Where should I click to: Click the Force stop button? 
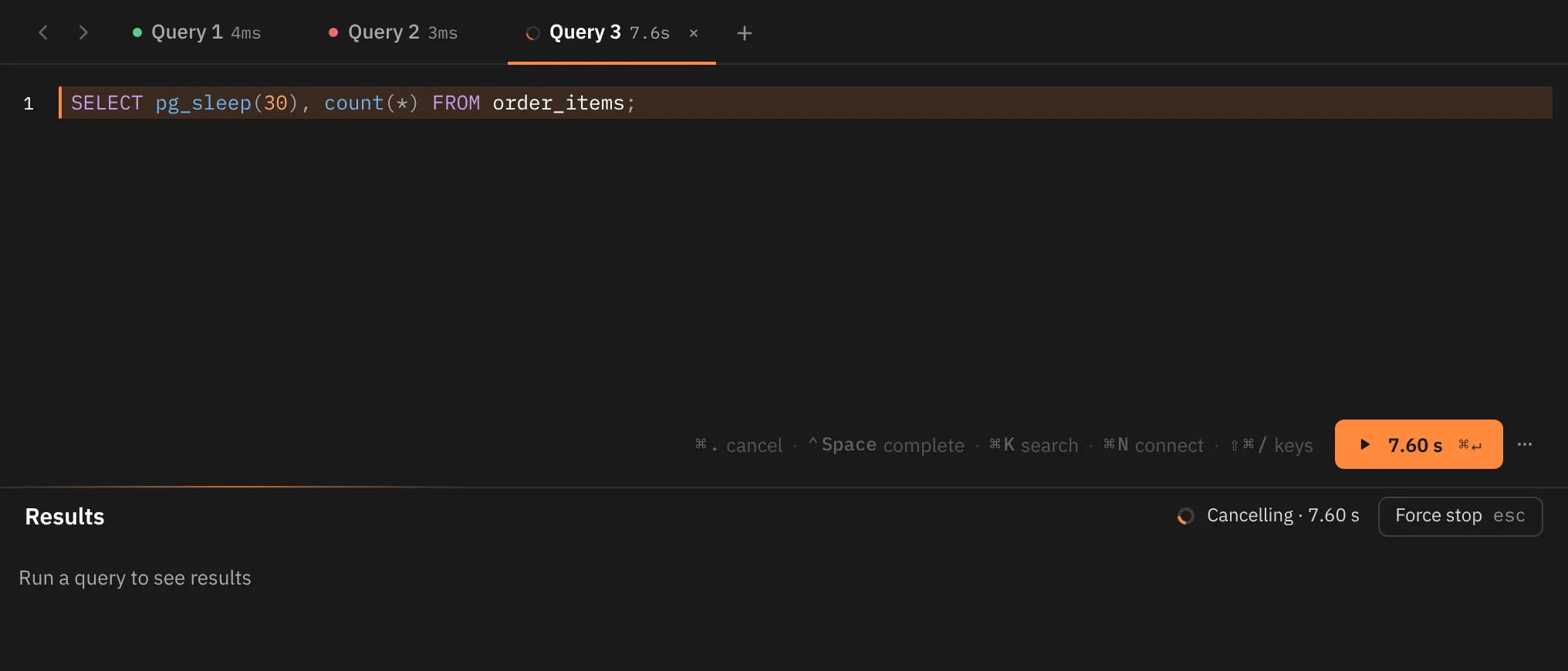tap(1460, 516)
